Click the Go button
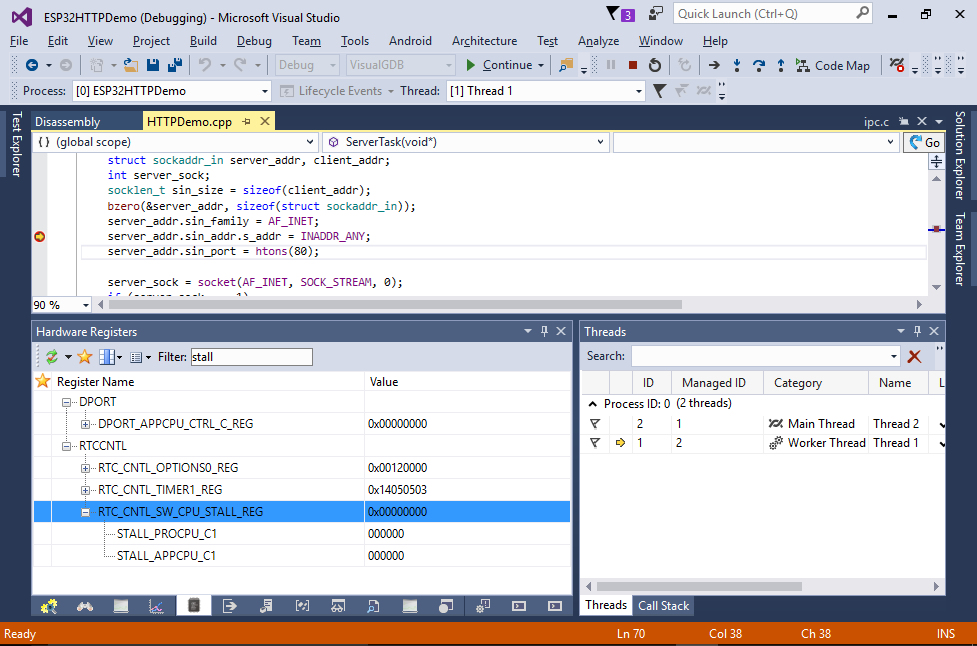This screenshot has height=646, width=977. click(x=924, y=143)
